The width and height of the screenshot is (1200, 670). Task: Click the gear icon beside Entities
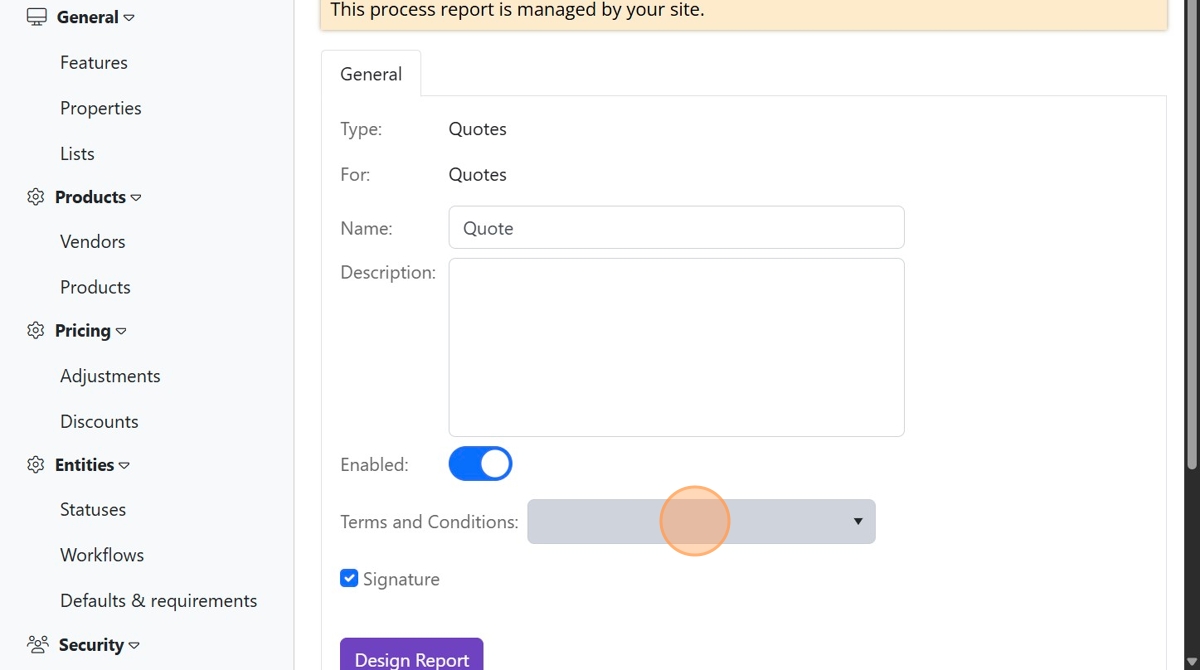click(36, 464)
